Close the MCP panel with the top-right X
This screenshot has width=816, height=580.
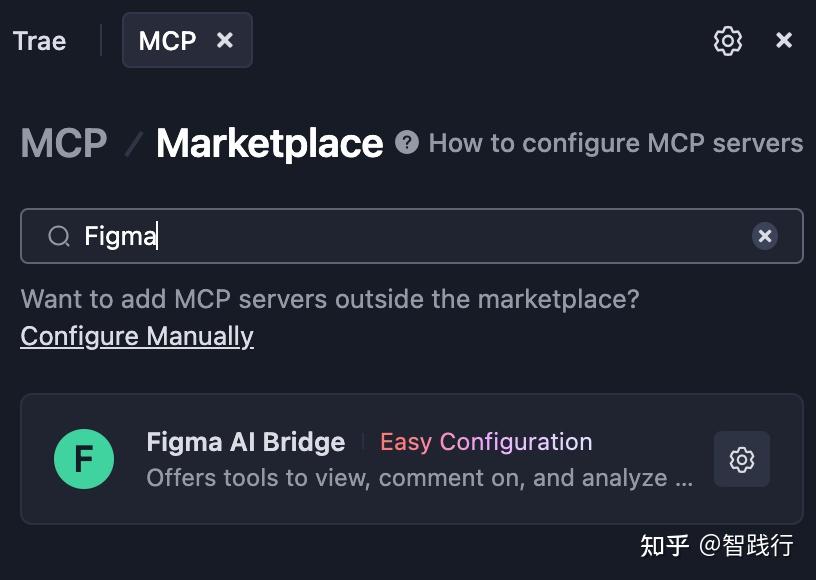coord(785,40)
